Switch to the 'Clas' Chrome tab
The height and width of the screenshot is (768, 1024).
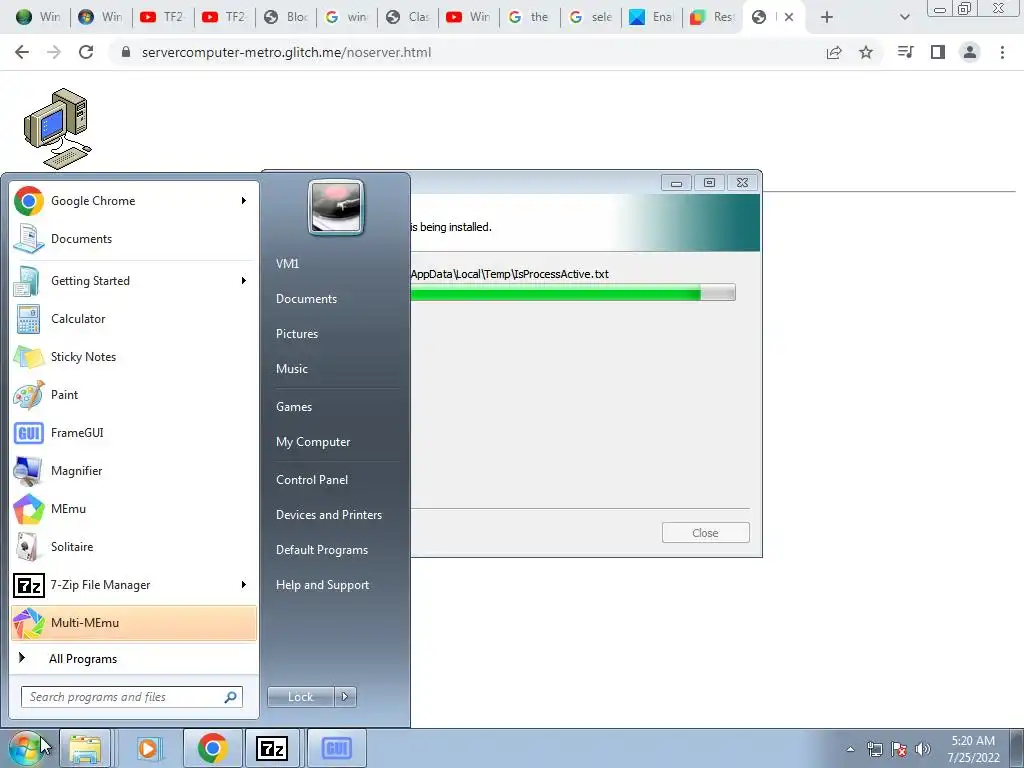click(x=408, y=17)
